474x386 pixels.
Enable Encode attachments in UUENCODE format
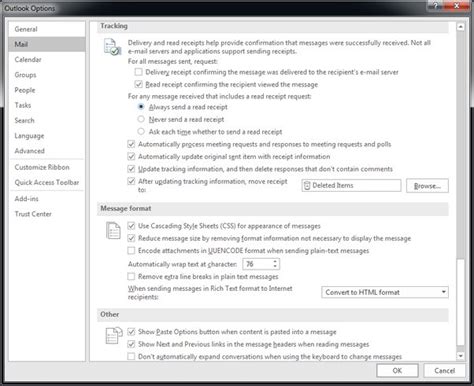coord(131,250)
